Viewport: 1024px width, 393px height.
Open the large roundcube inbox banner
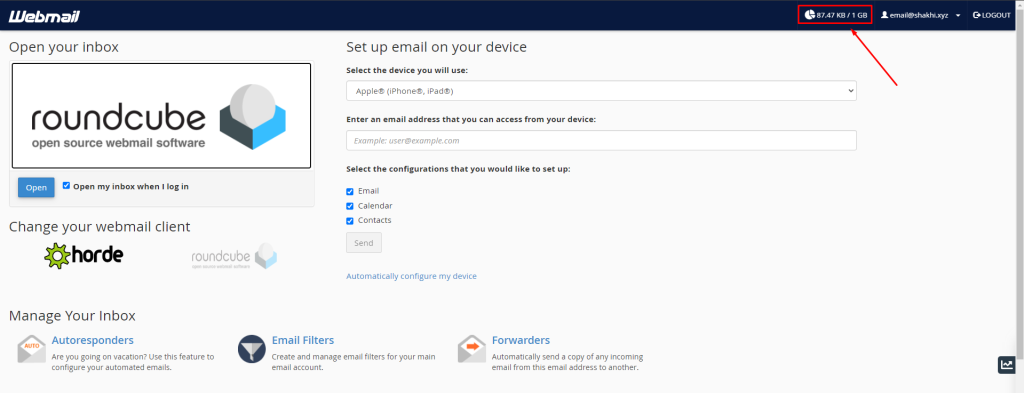point(161,116)
